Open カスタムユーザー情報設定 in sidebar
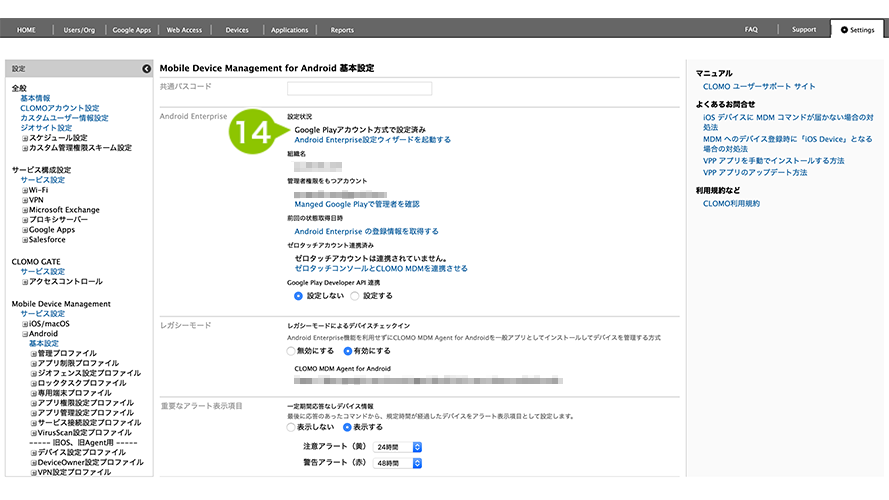Viewport: 889px width, 500px height. click(64, 118)
